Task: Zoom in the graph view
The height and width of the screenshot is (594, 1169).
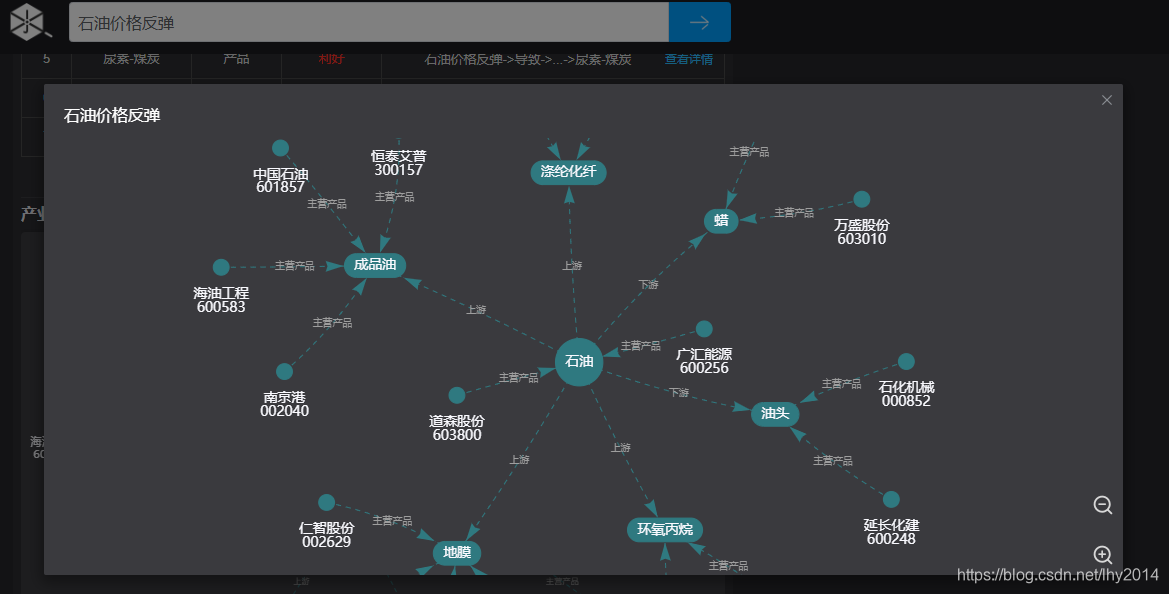Action: coord(1103,554)
